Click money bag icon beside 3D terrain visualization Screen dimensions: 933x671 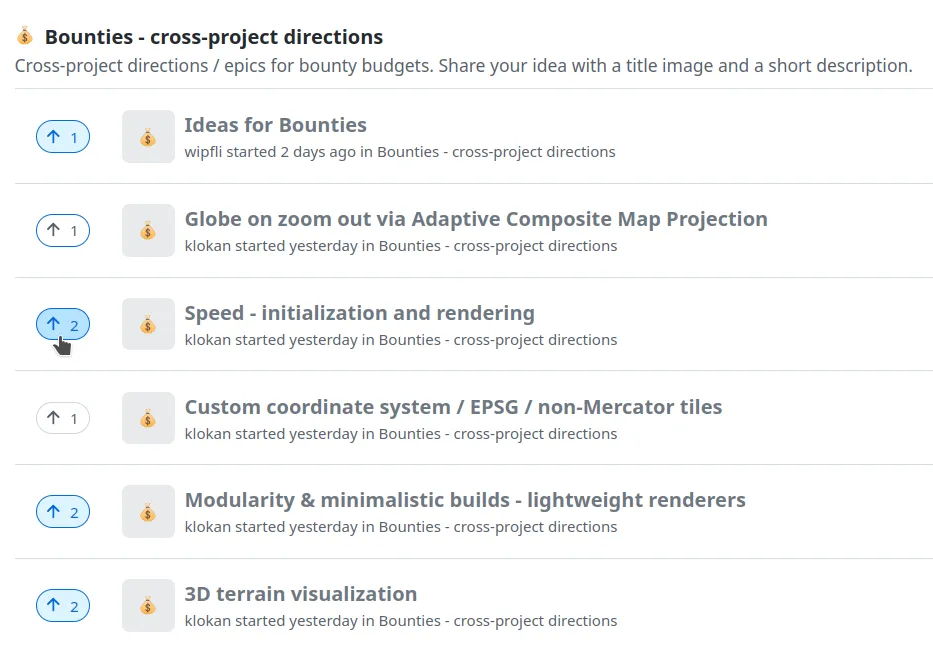(x=148, y=606)
